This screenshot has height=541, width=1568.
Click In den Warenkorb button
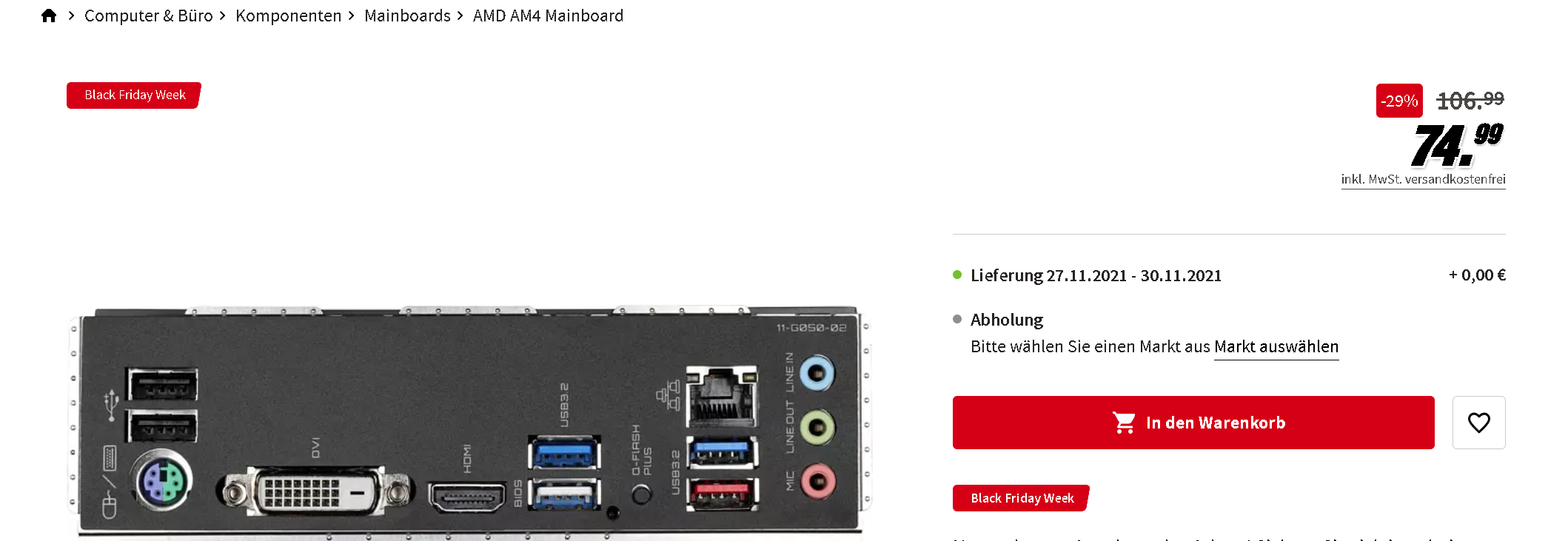(1193, 423)
